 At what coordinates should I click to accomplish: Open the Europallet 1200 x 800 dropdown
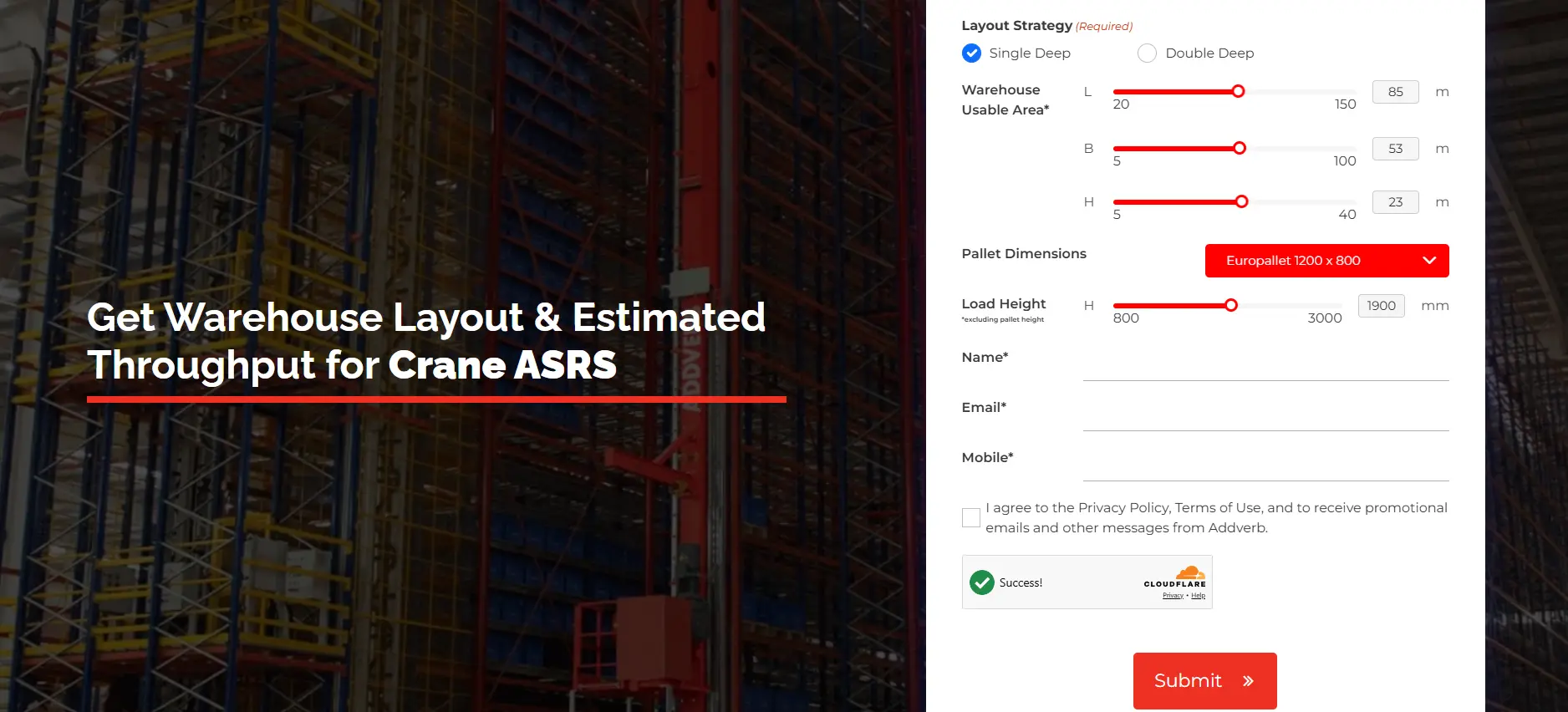pyautogui.click(x=1326, y=261)
